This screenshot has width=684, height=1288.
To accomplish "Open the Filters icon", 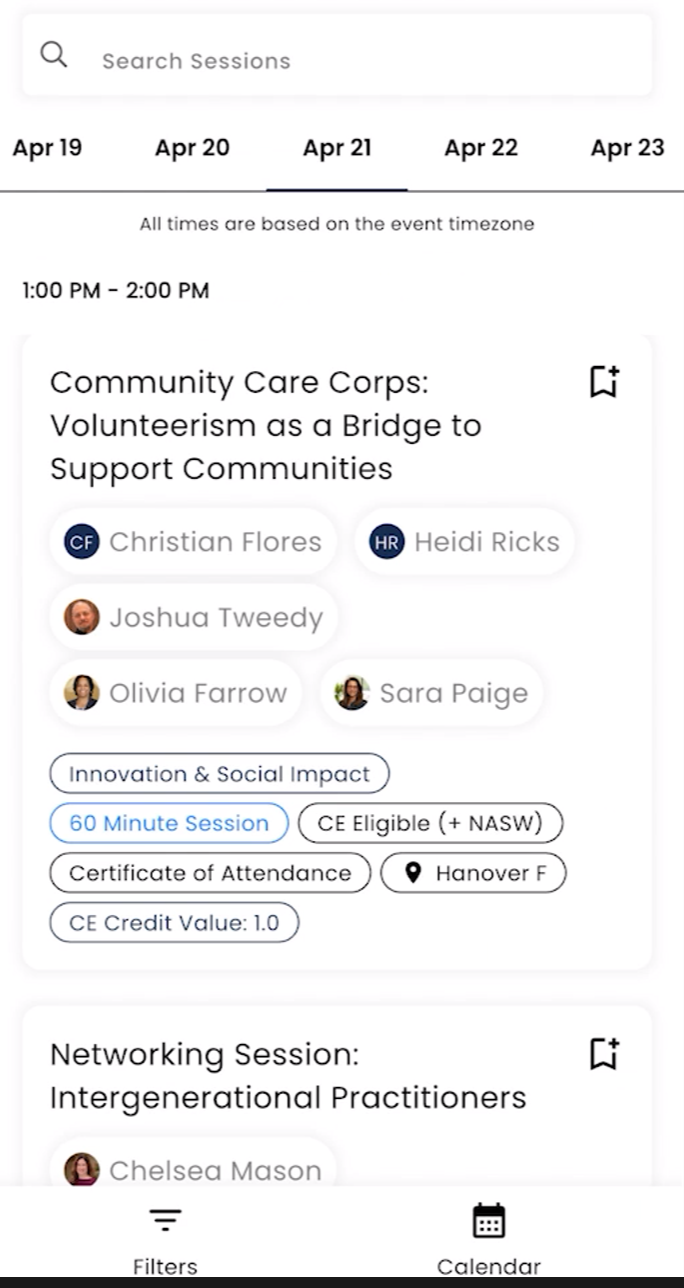I will click(x=165, y=1221).
